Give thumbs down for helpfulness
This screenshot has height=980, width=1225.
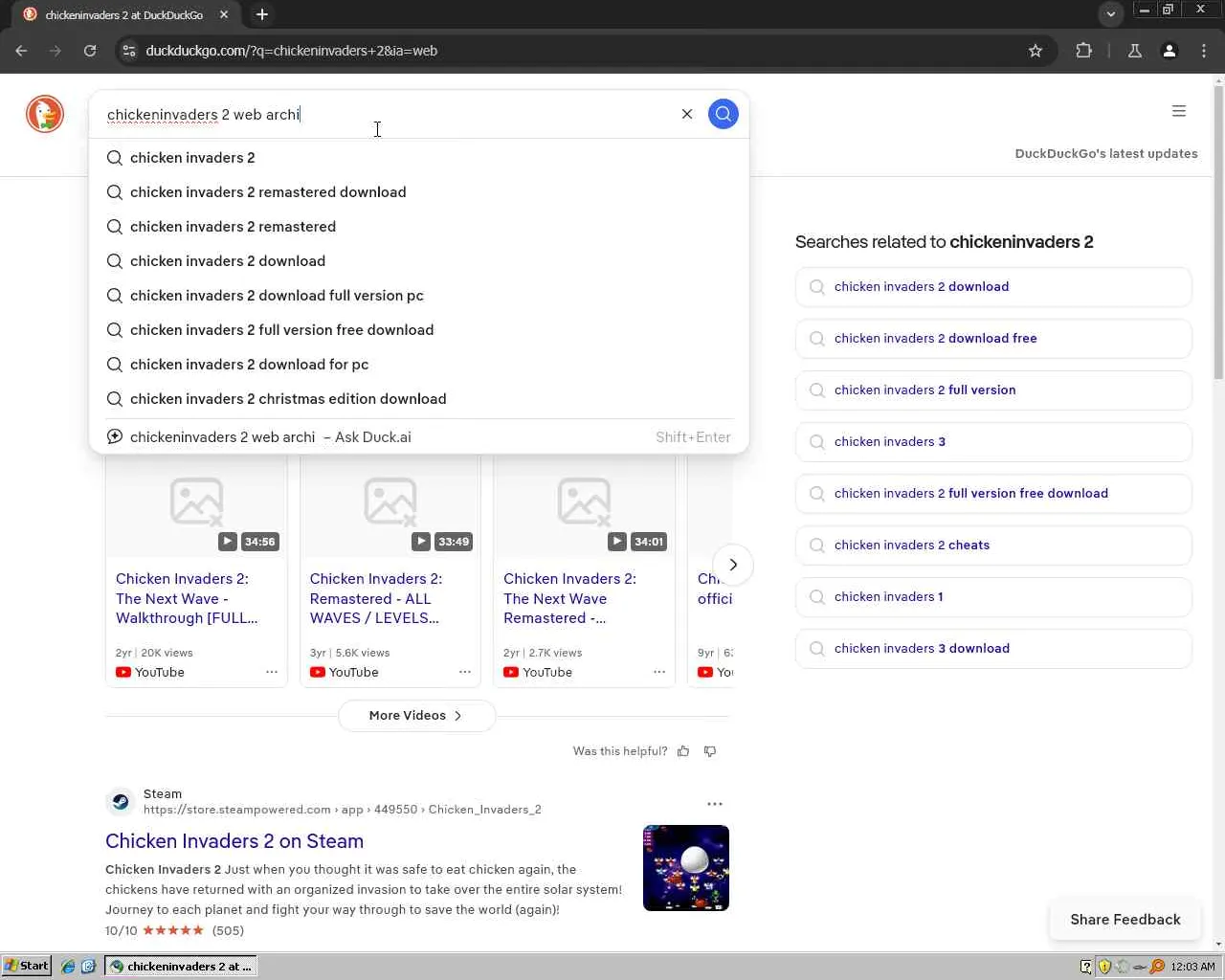pyautogui.click(x=710, y=751)
